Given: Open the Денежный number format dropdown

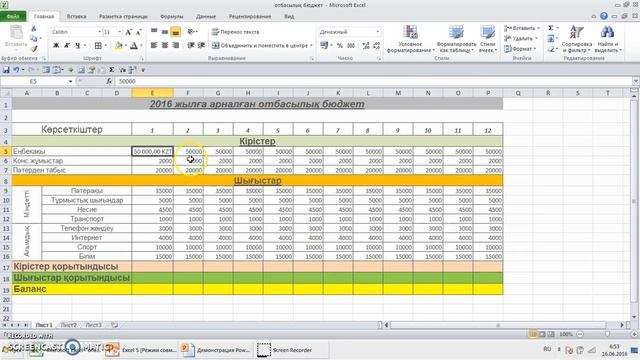Looking at the screenshot, I should point(378,32).
